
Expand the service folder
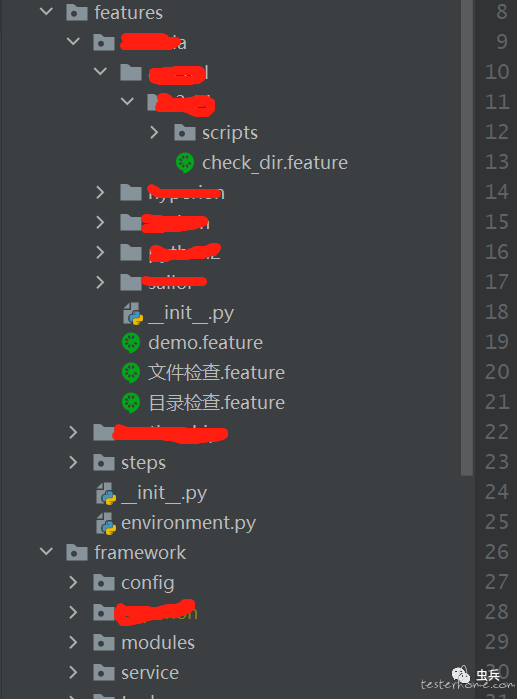click(74, 672)
